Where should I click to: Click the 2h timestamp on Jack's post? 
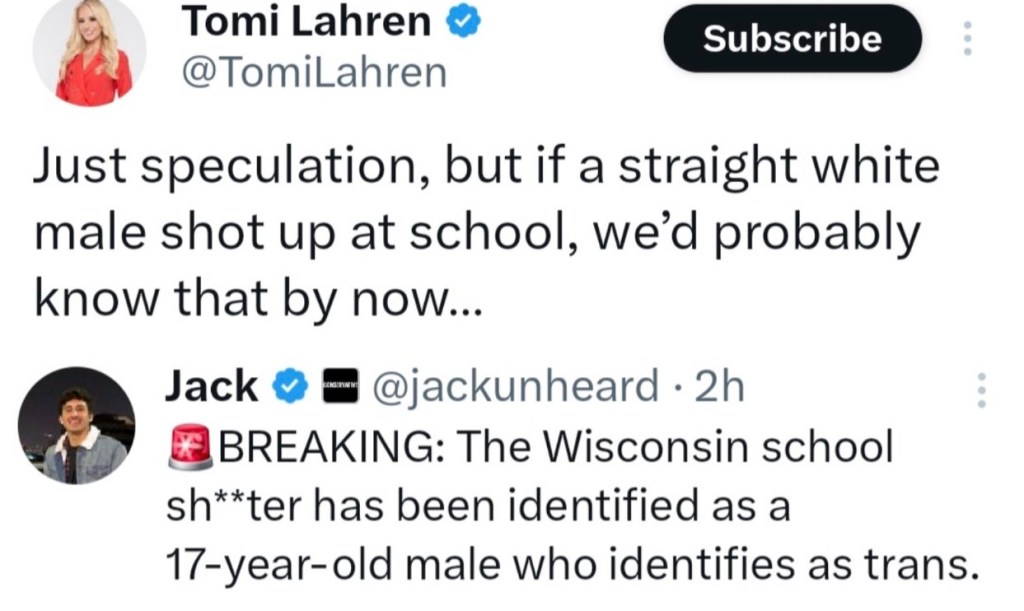(720, 385)
